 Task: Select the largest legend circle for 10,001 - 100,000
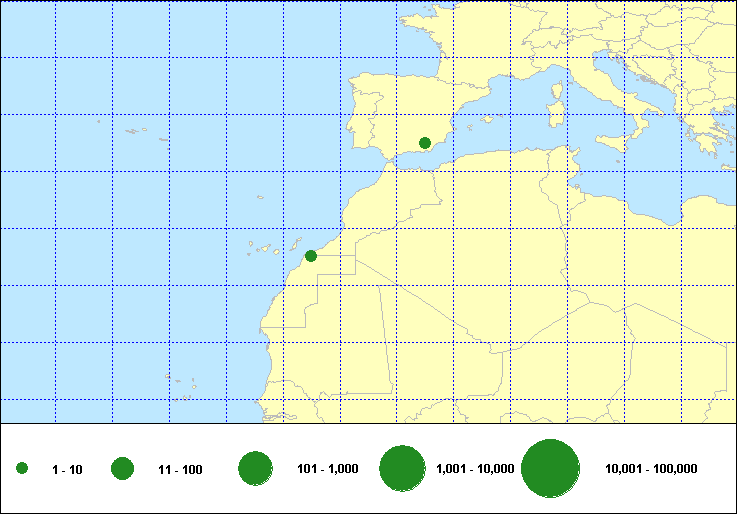[551, 468]
